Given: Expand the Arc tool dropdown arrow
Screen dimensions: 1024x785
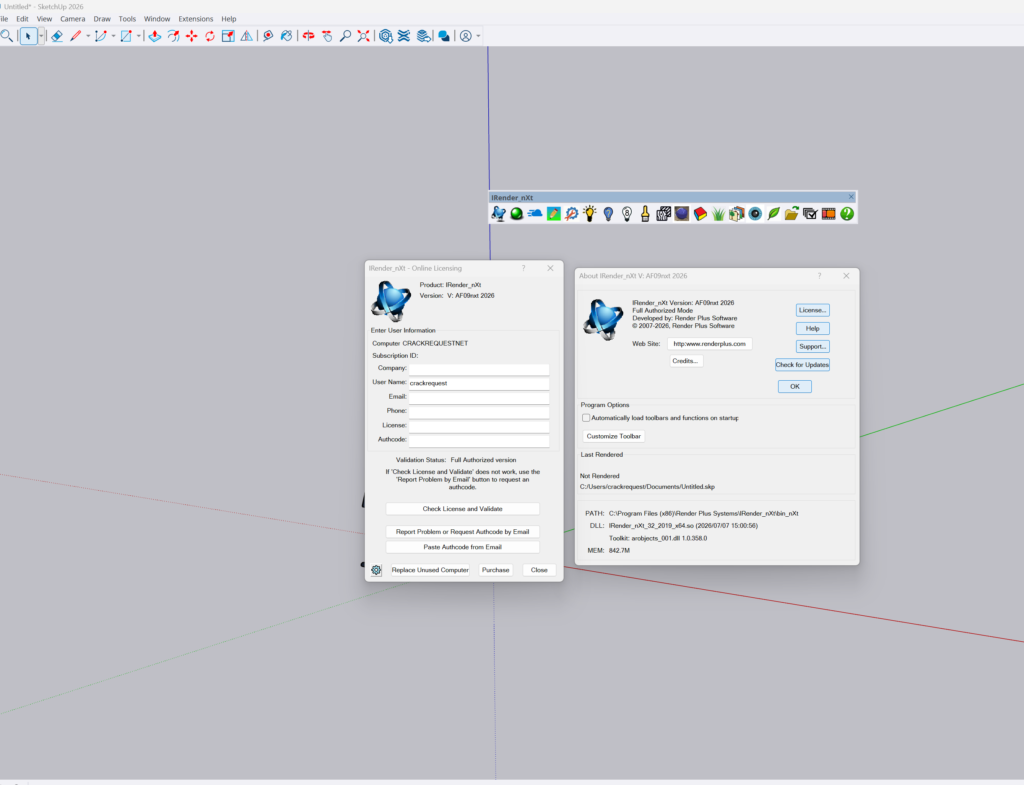Looking at the screenshot, I should [114, 36].
